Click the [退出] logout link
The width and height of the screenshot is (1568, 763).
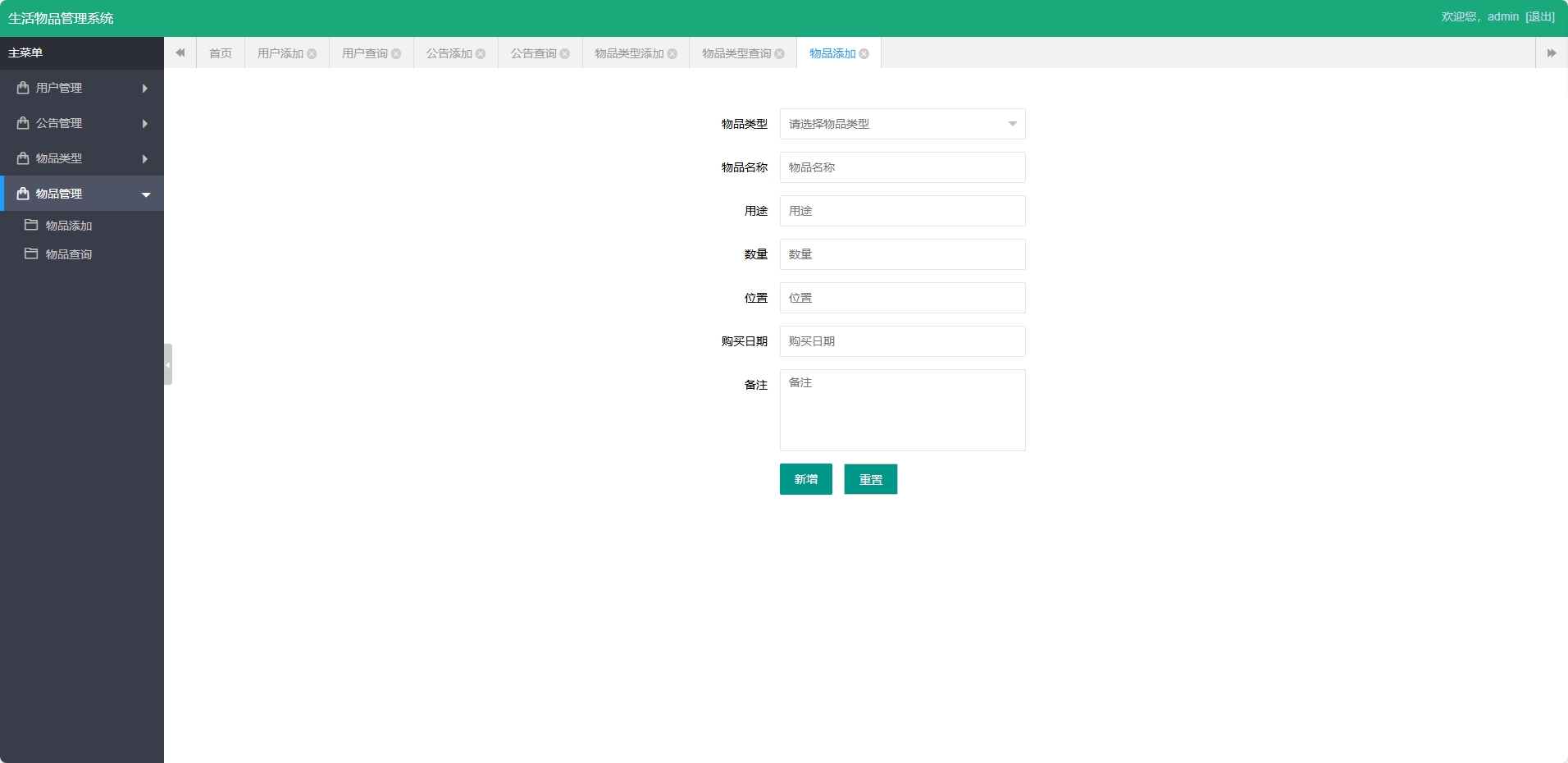(x=1538, y=16)
